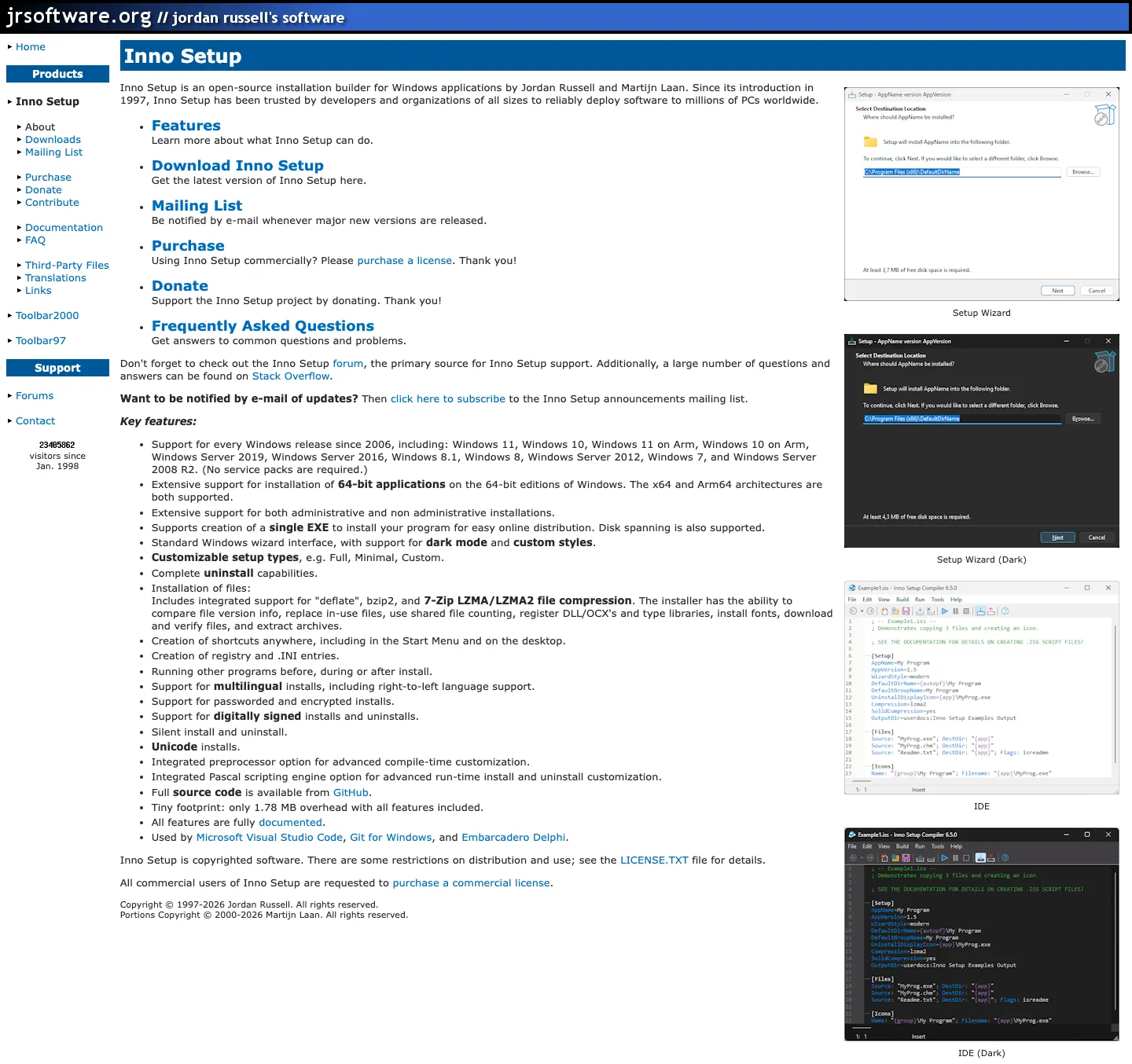The height and width of the screenshot is (1064, 1132).
Task: Open the LICENSE.TXT link
Action: tap(654, 860)
